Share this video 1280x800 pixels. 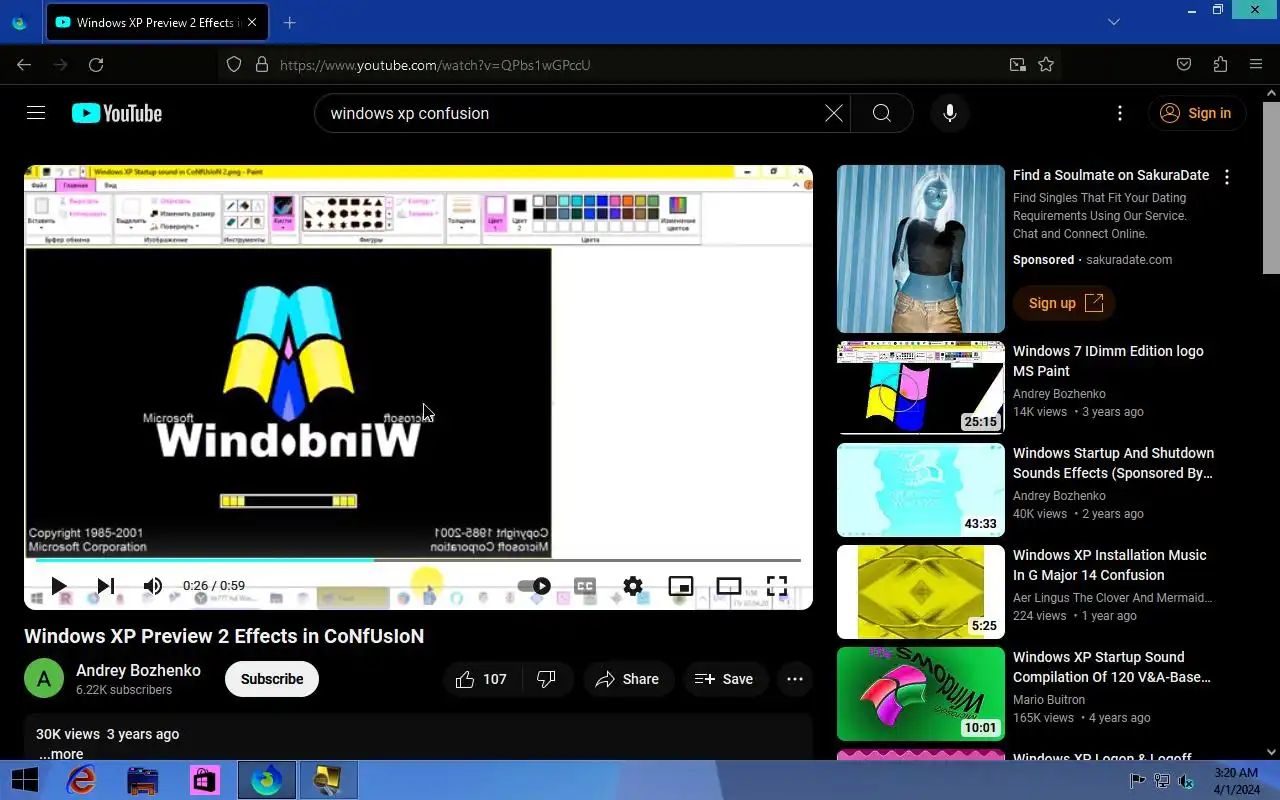click(628, 679)
